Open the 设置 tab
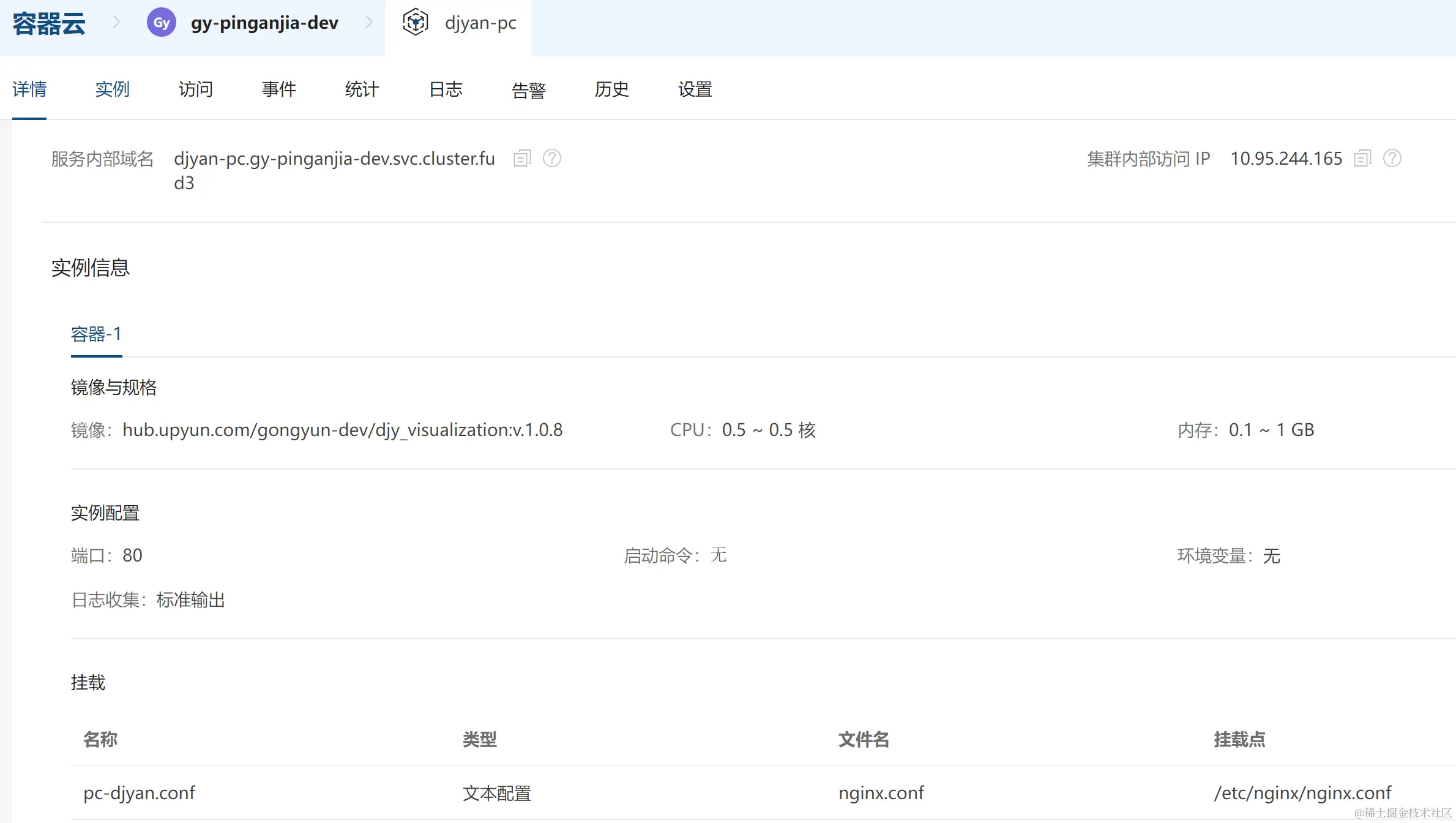Image resolution: width=1456 pixels, height=823 pixels. coord(695,89)
